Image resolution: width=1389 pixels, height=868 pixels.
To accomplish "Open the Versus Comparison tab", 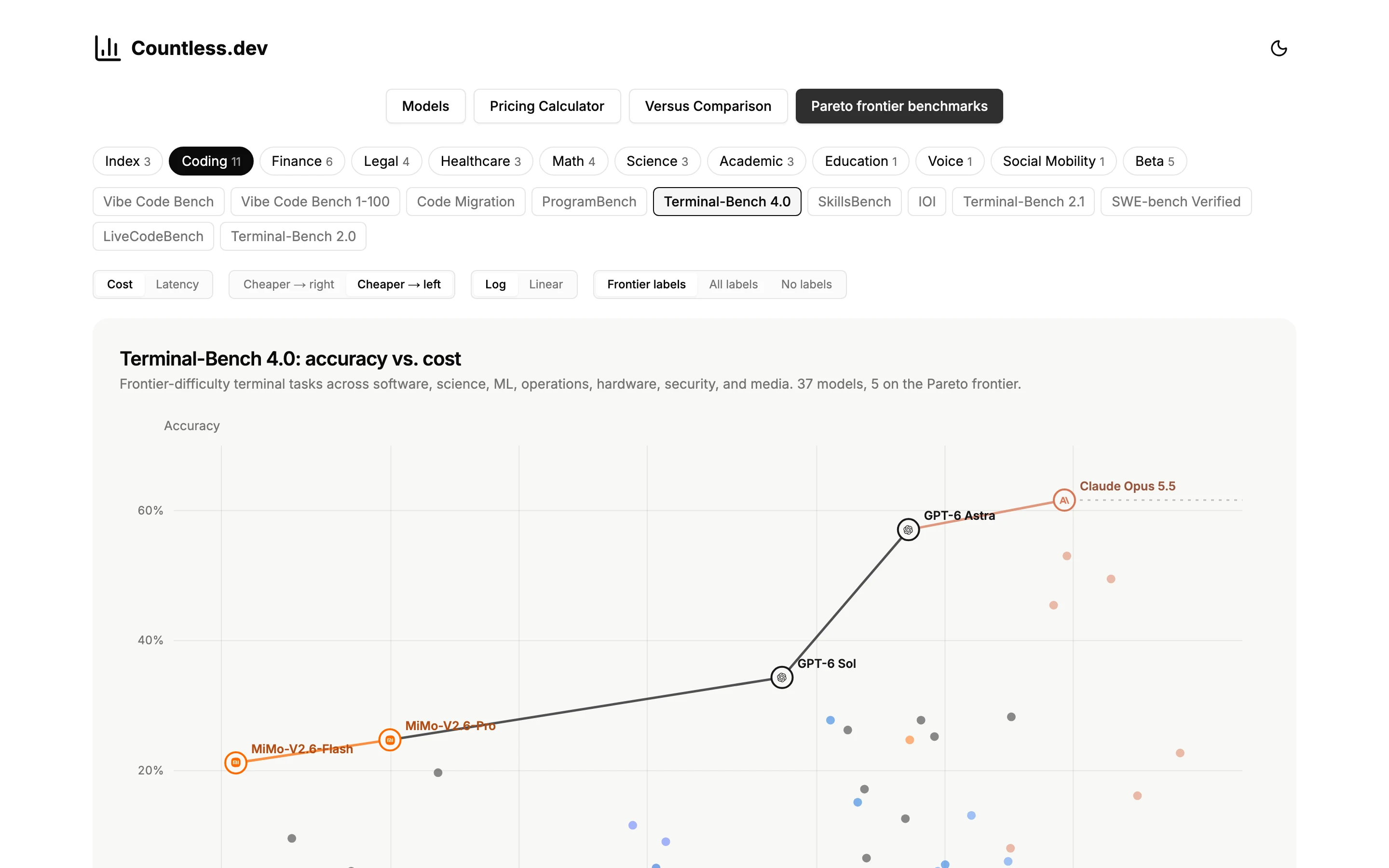I will [x=708, y=106].
